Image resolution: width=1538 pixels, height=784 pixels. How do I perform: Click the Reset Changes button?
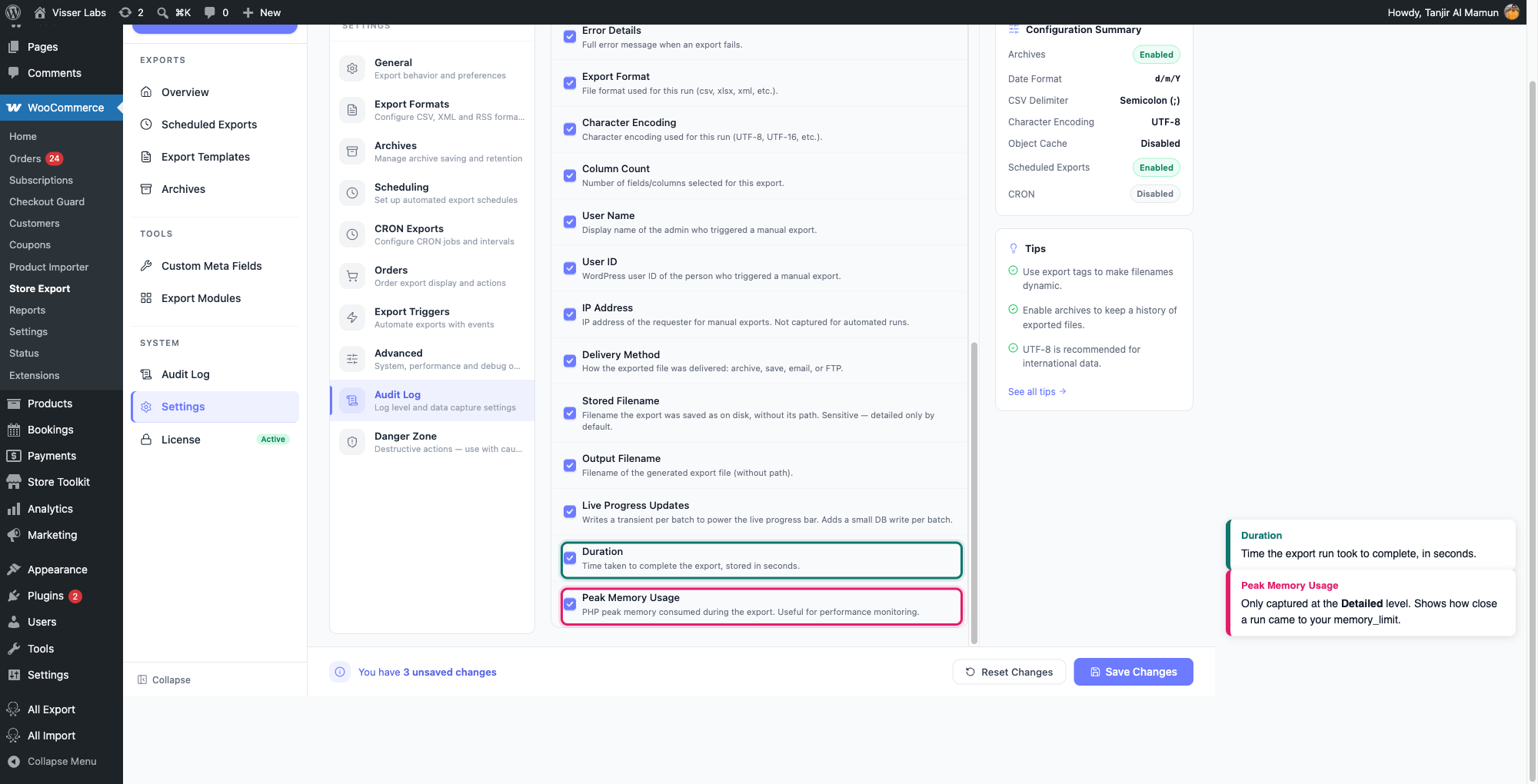tap(1009, 672)
